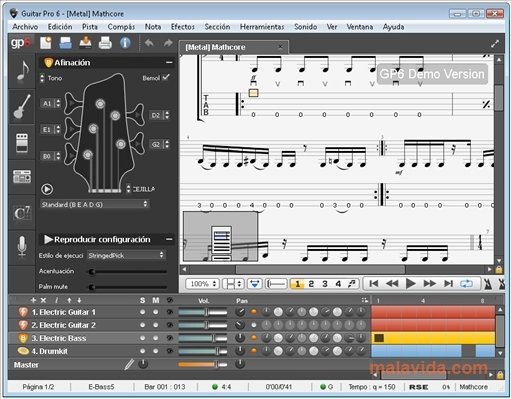The image size is (511, 399).
Task: Solo Electric Guitar 1 track
Action: pos(143,312)
